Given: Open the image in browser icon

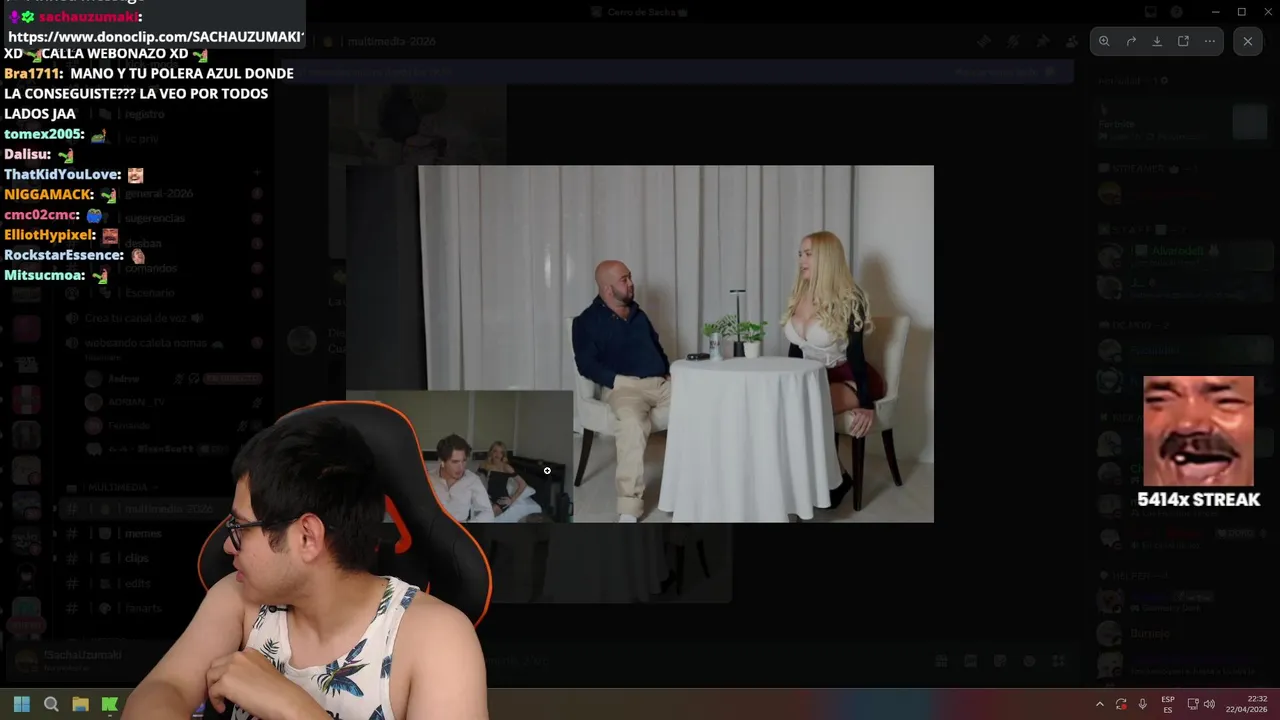Looking at the screenshot, I should point(1183,41).
